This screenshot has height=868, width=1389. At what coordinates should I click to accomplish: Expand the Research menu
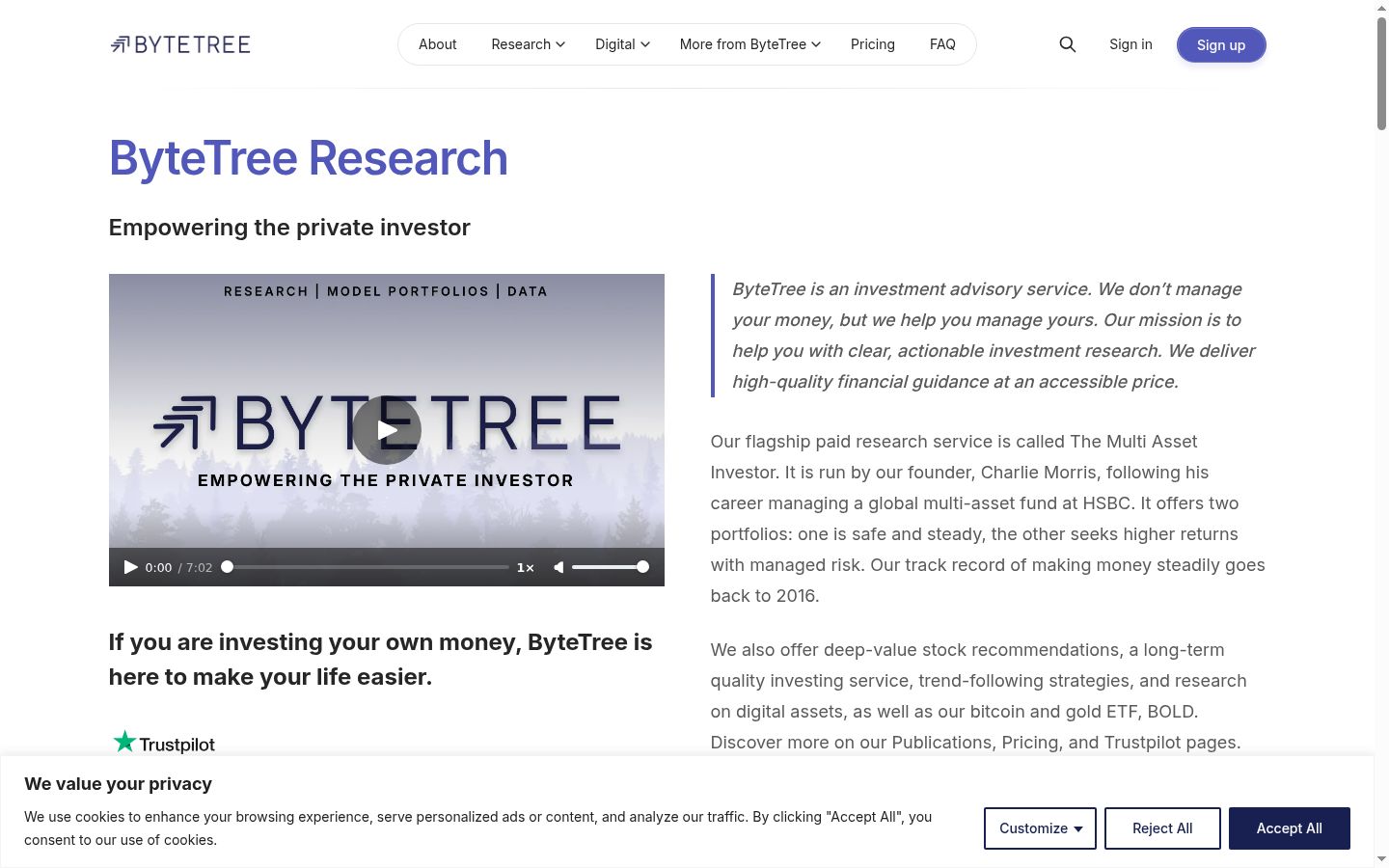coord(529,44)
